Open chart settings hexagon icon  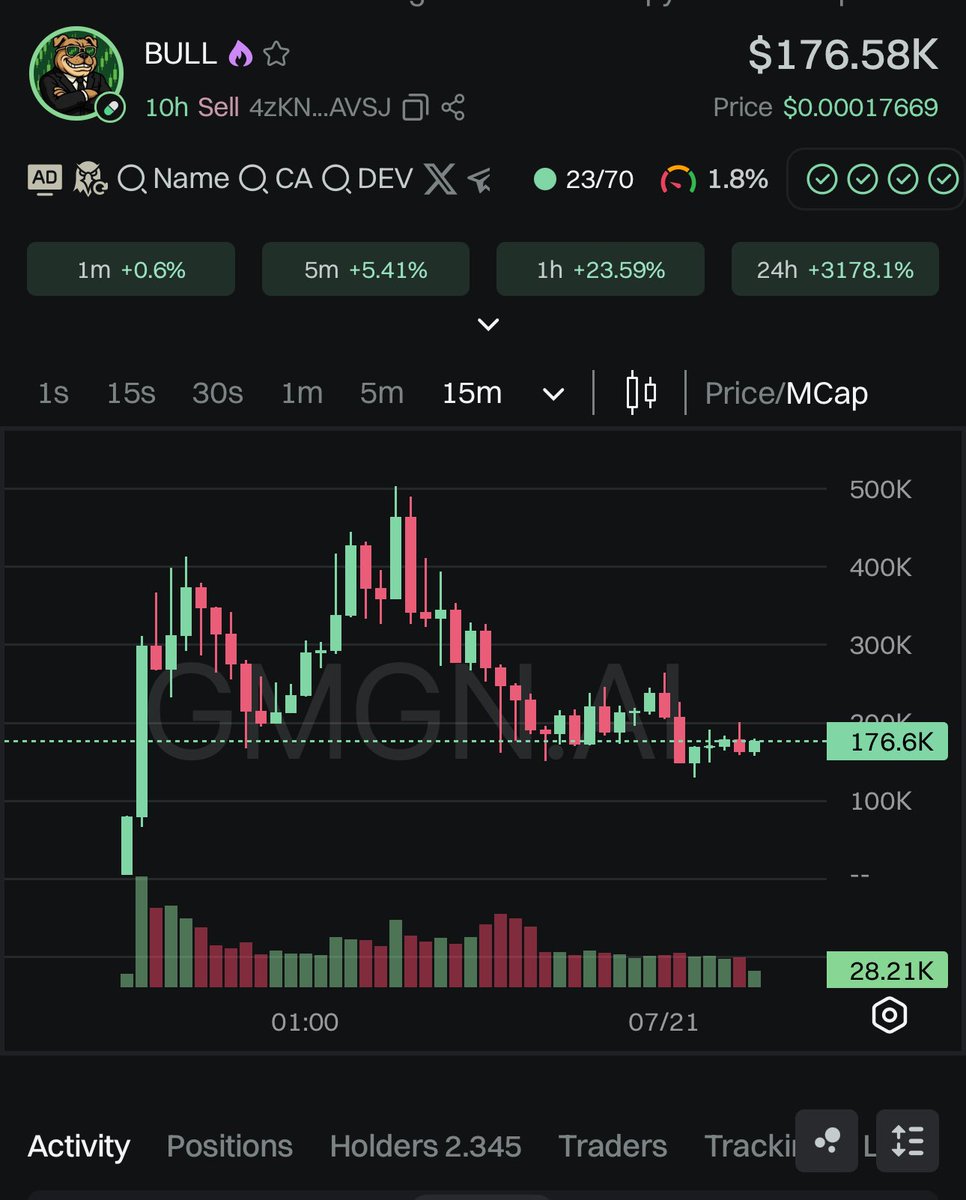[x=889, y=1016]
